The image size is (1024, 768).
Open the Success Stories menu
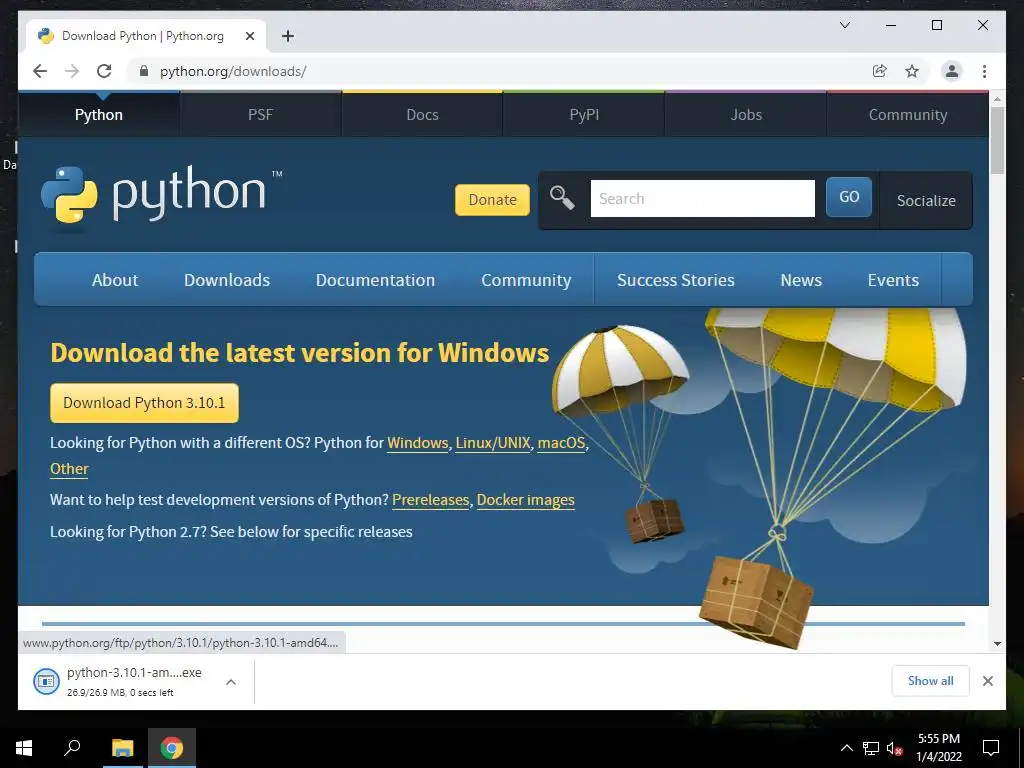point(675,280)
